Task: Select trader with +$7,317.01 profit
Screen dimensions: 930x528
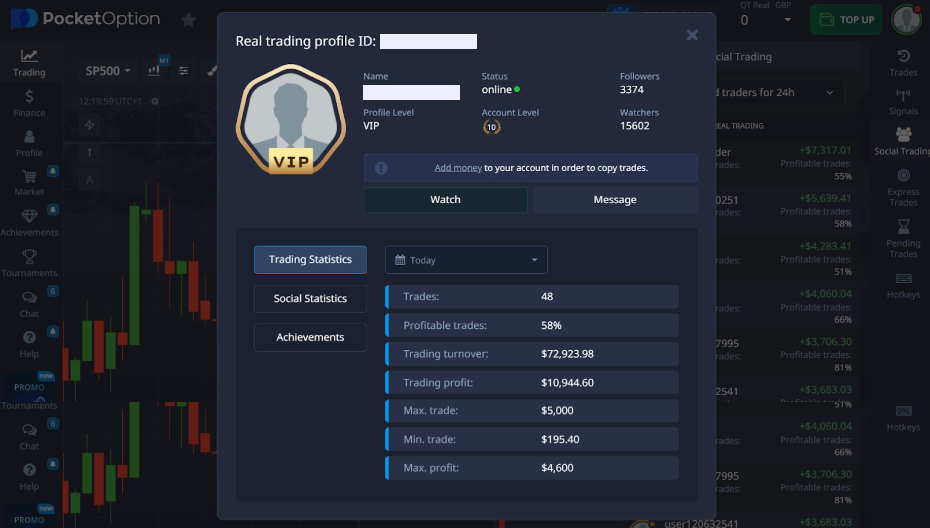Action: (786, 163)
